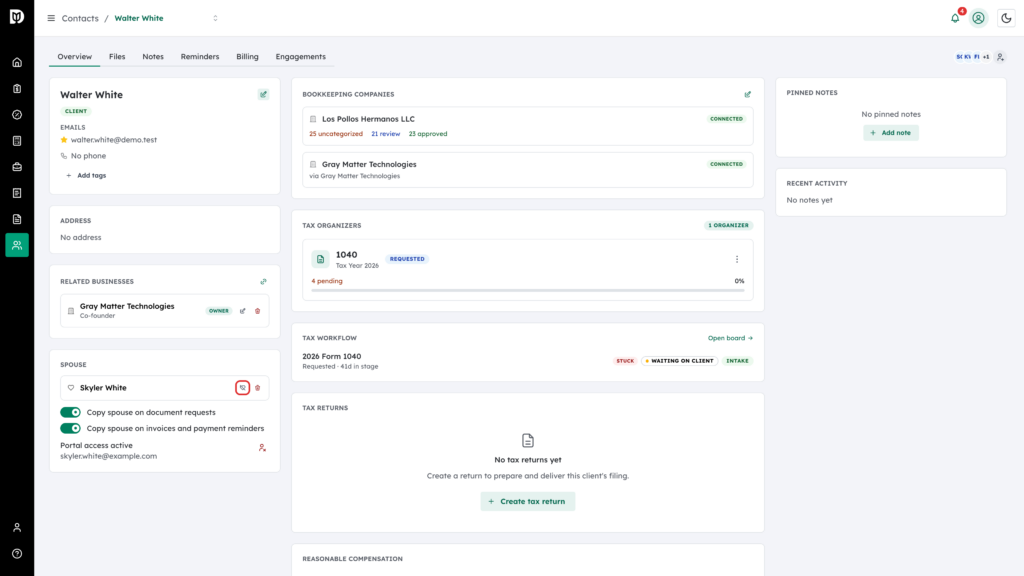Screen dimensions: 1024x576
Task: Open the Engagements tab
Action: pos(300,57)
